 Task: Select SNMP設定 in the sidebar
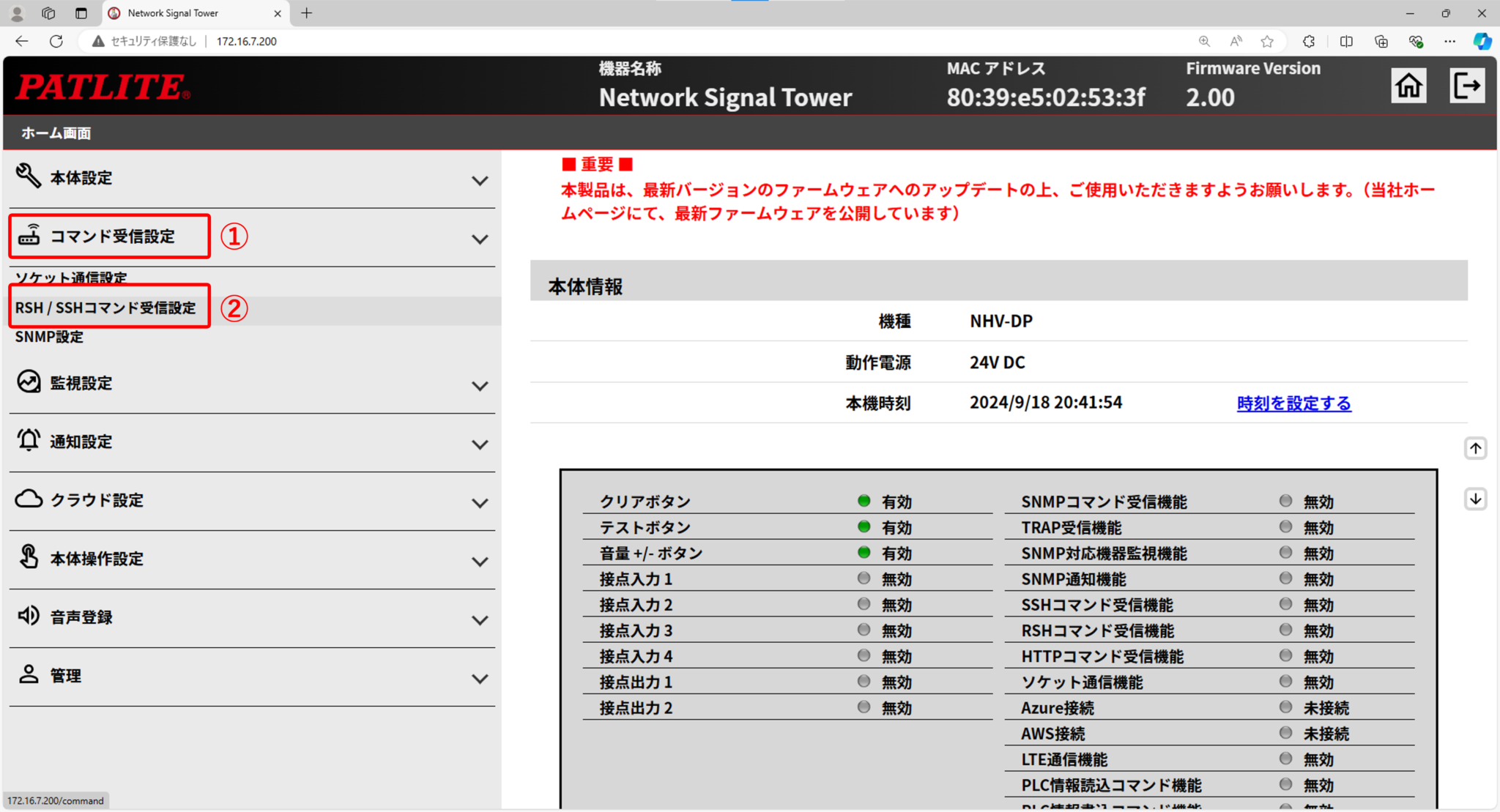click(48, 337)
